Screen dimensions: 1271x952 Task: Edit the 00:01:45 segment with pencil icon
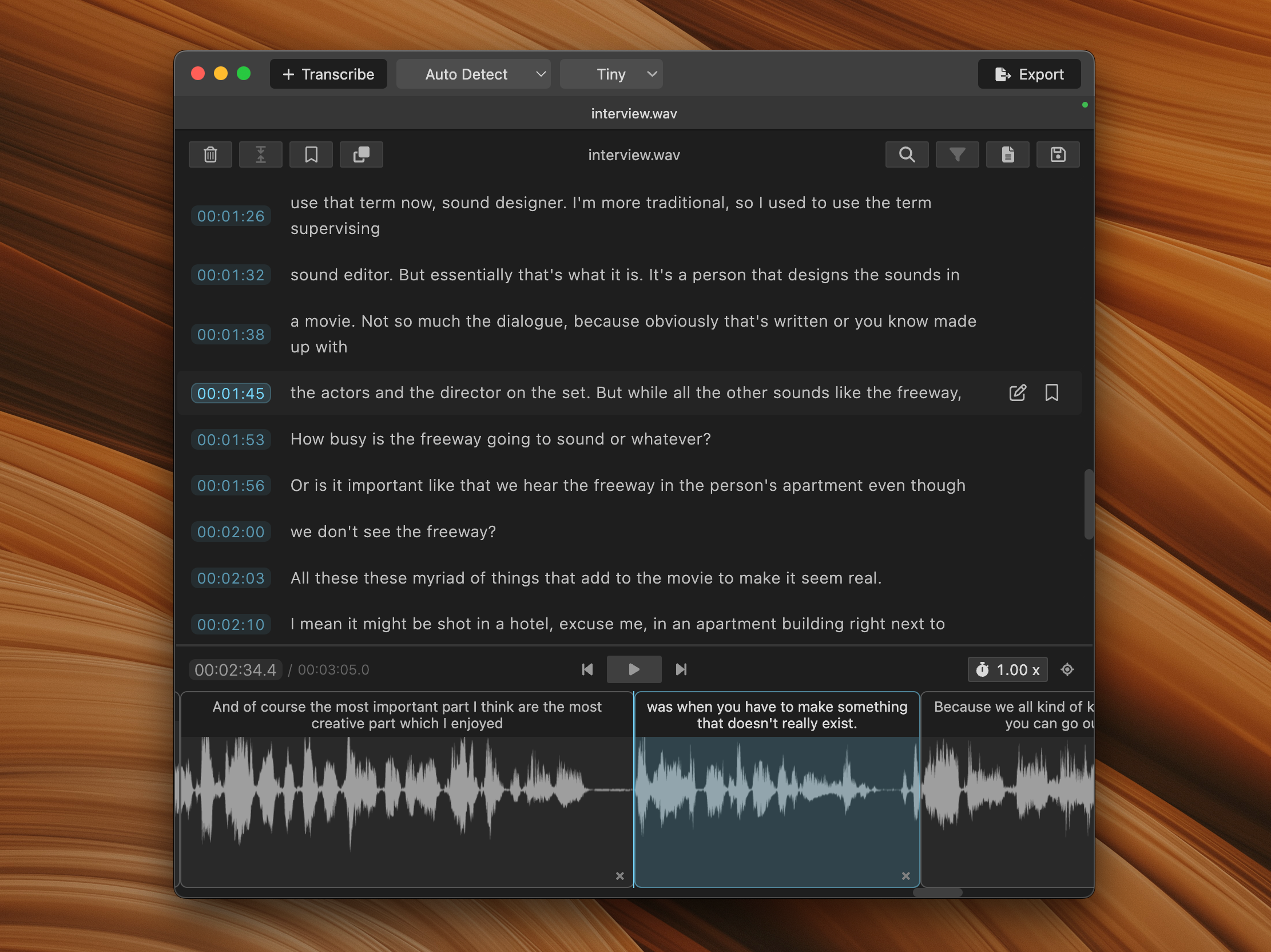pyautogui.click(x=1017, y=393)
